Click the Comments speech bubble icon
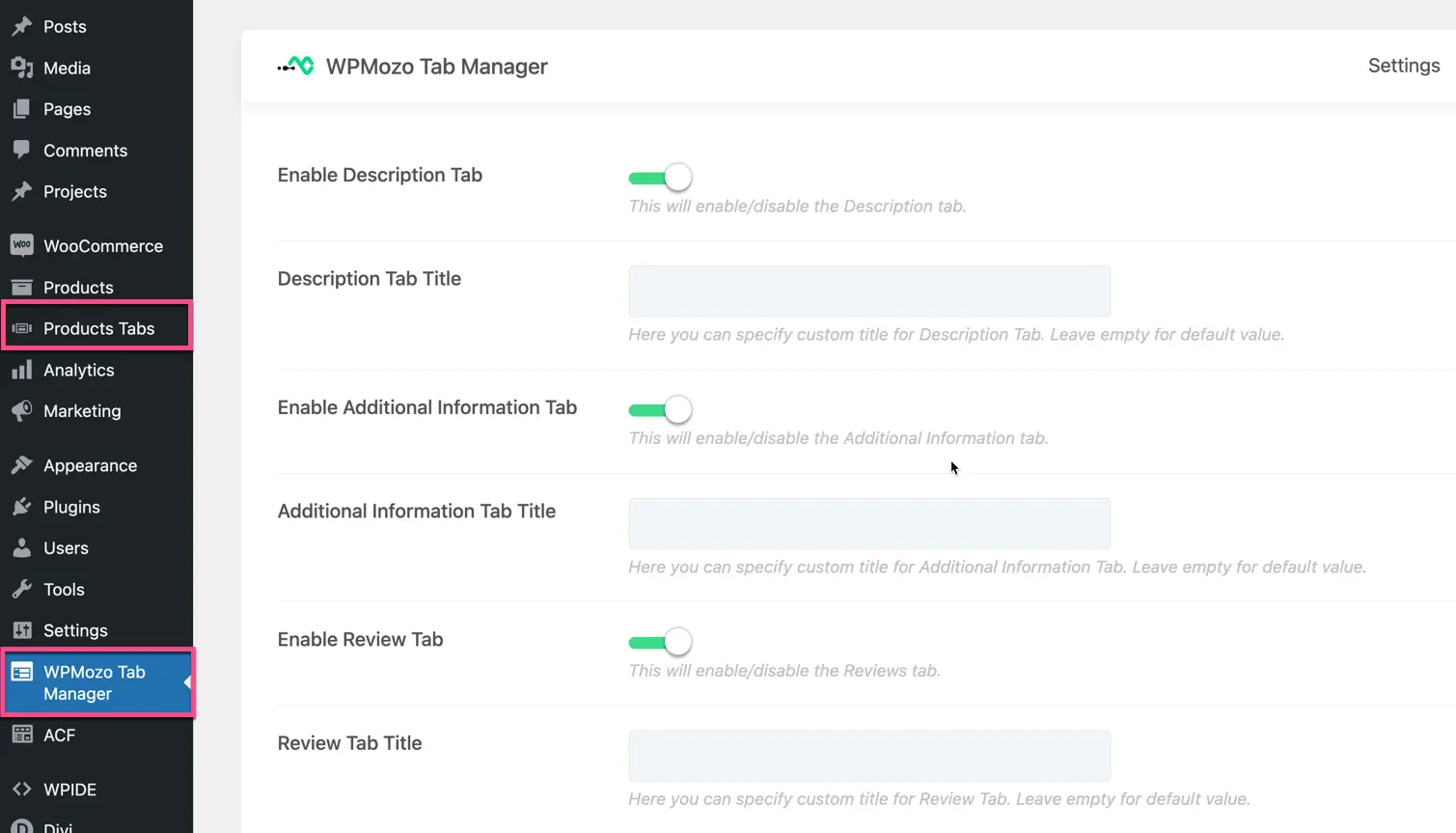 click(21, 150)
